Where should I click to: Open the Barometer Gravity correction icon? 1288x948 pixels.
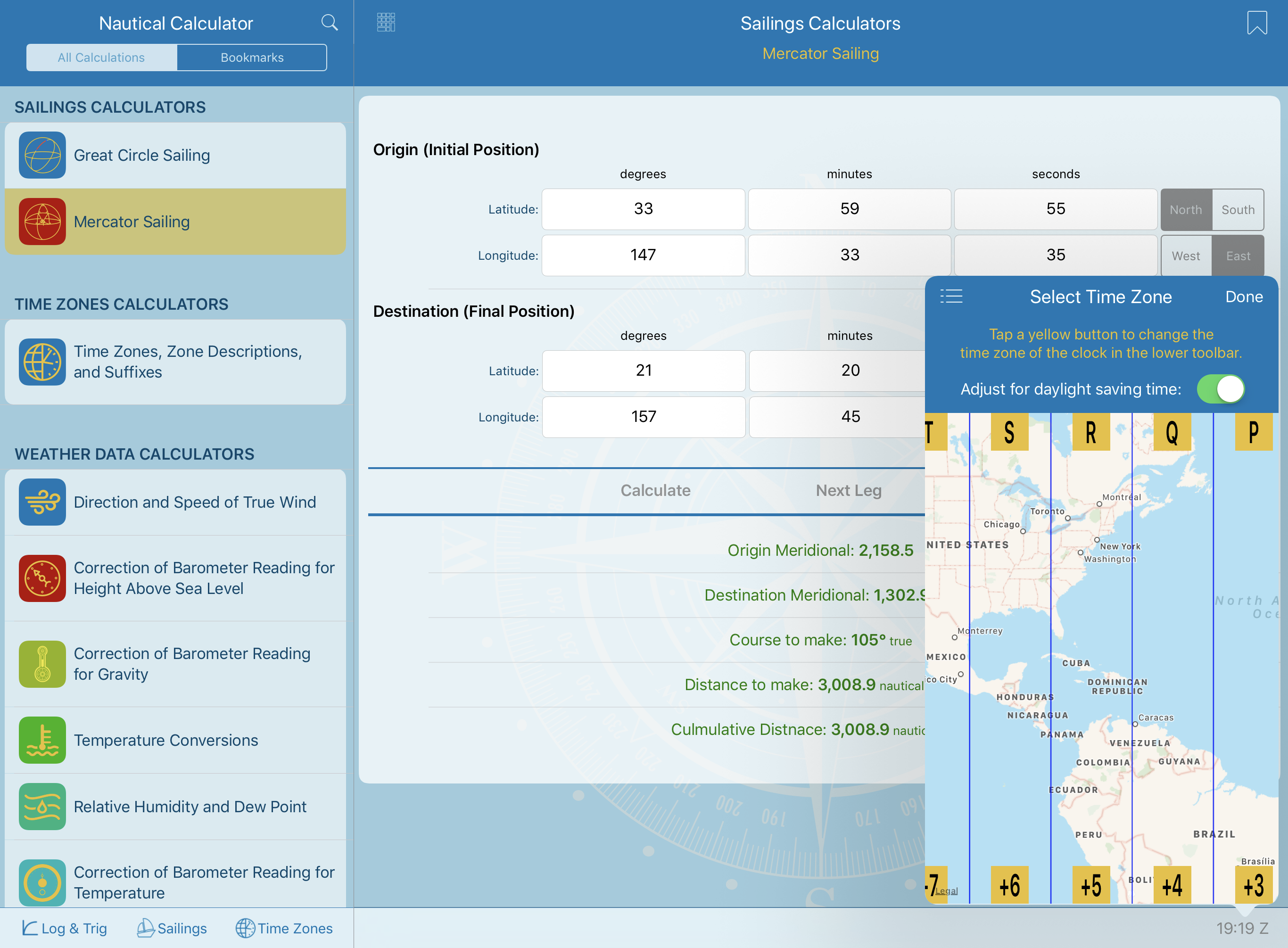(x=42, y=665)
